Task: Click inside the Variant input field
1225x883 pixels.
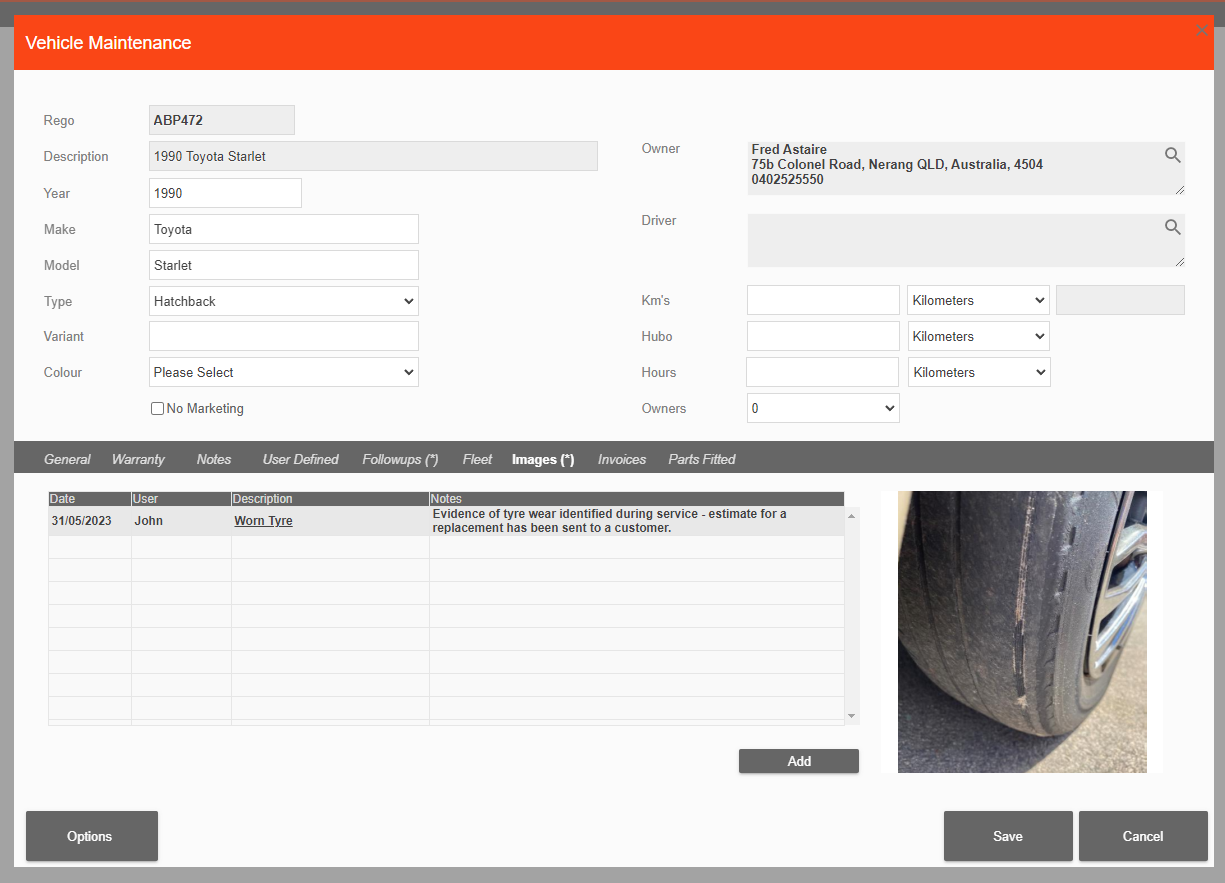Action: pos(283,335)
